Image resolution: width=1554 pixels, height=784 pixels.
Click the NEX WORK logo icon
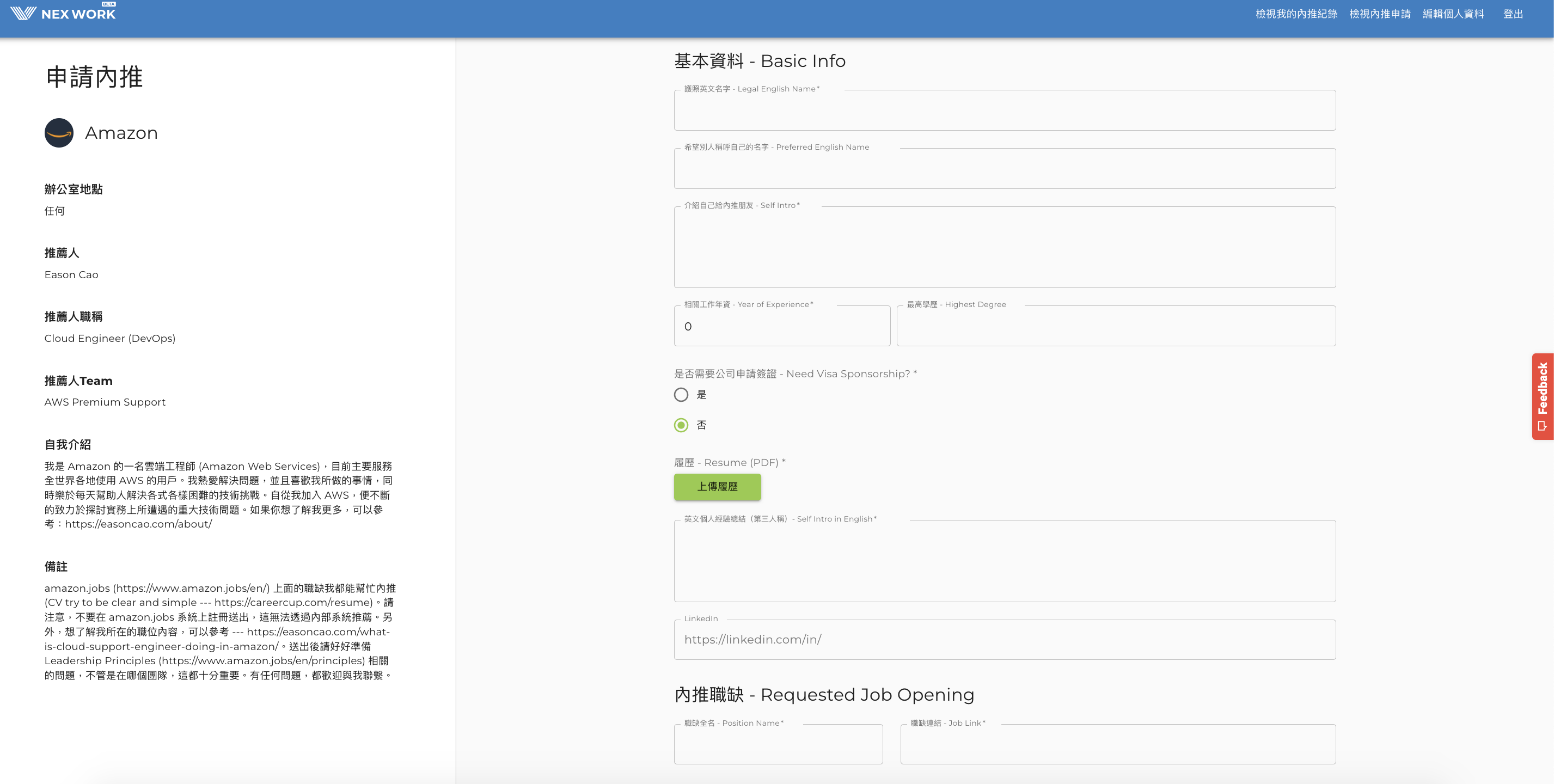[x=23, y=13]
